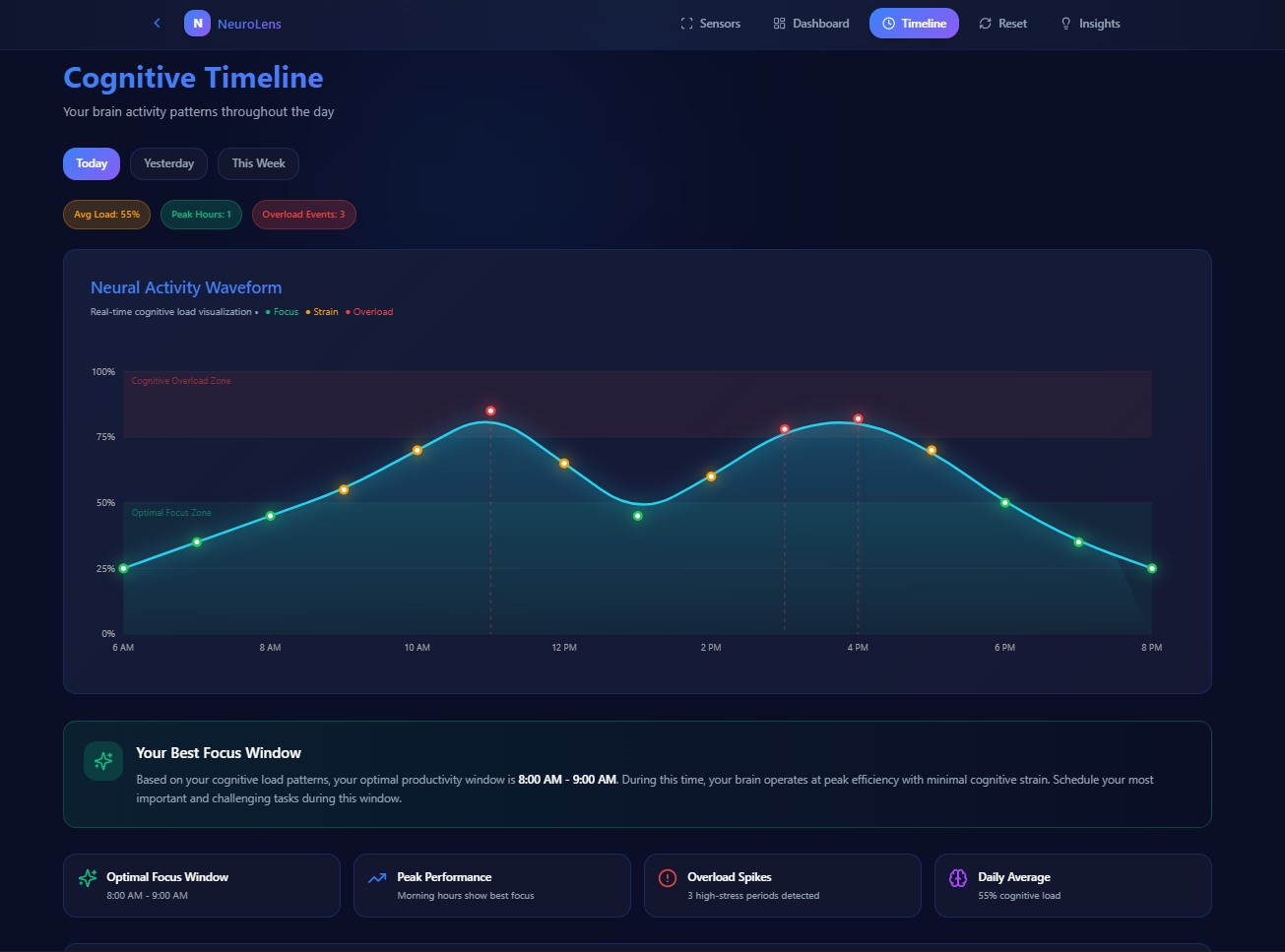This screenshot has height=952, width=1285.
Task: Click the orange strain point at 5 PM
Action: [x=932, y=450]
